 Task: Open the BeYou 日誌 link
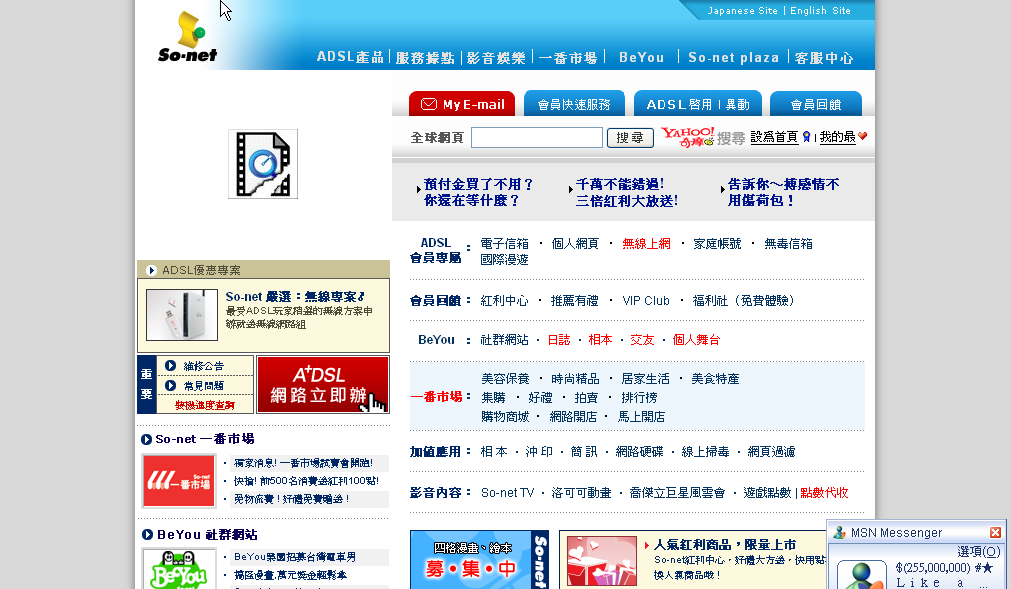(559, 340)
